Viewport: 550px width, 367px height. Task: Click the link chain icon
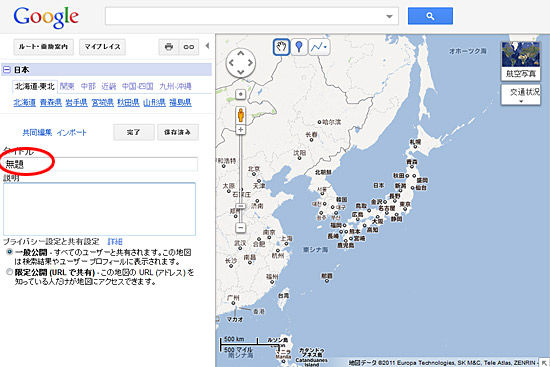coord(189,47)
